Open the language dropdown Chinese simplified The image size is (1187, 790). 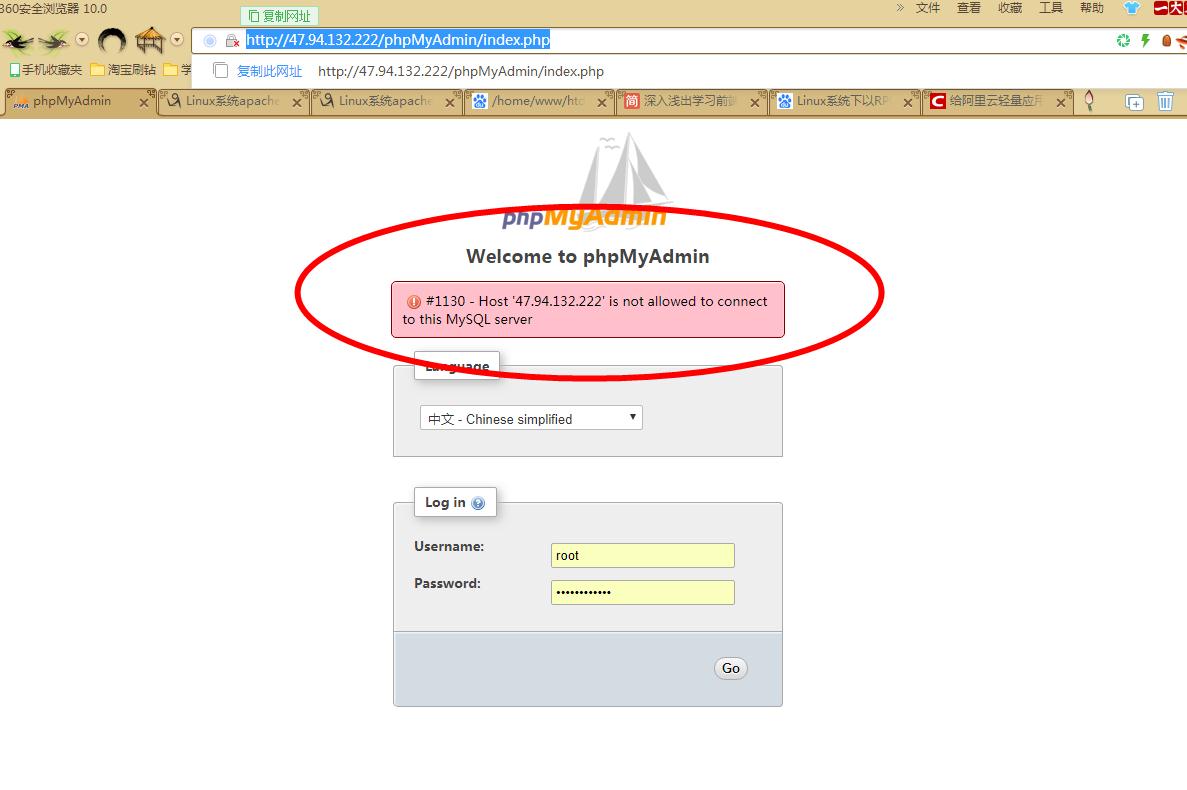coord(531,418)
